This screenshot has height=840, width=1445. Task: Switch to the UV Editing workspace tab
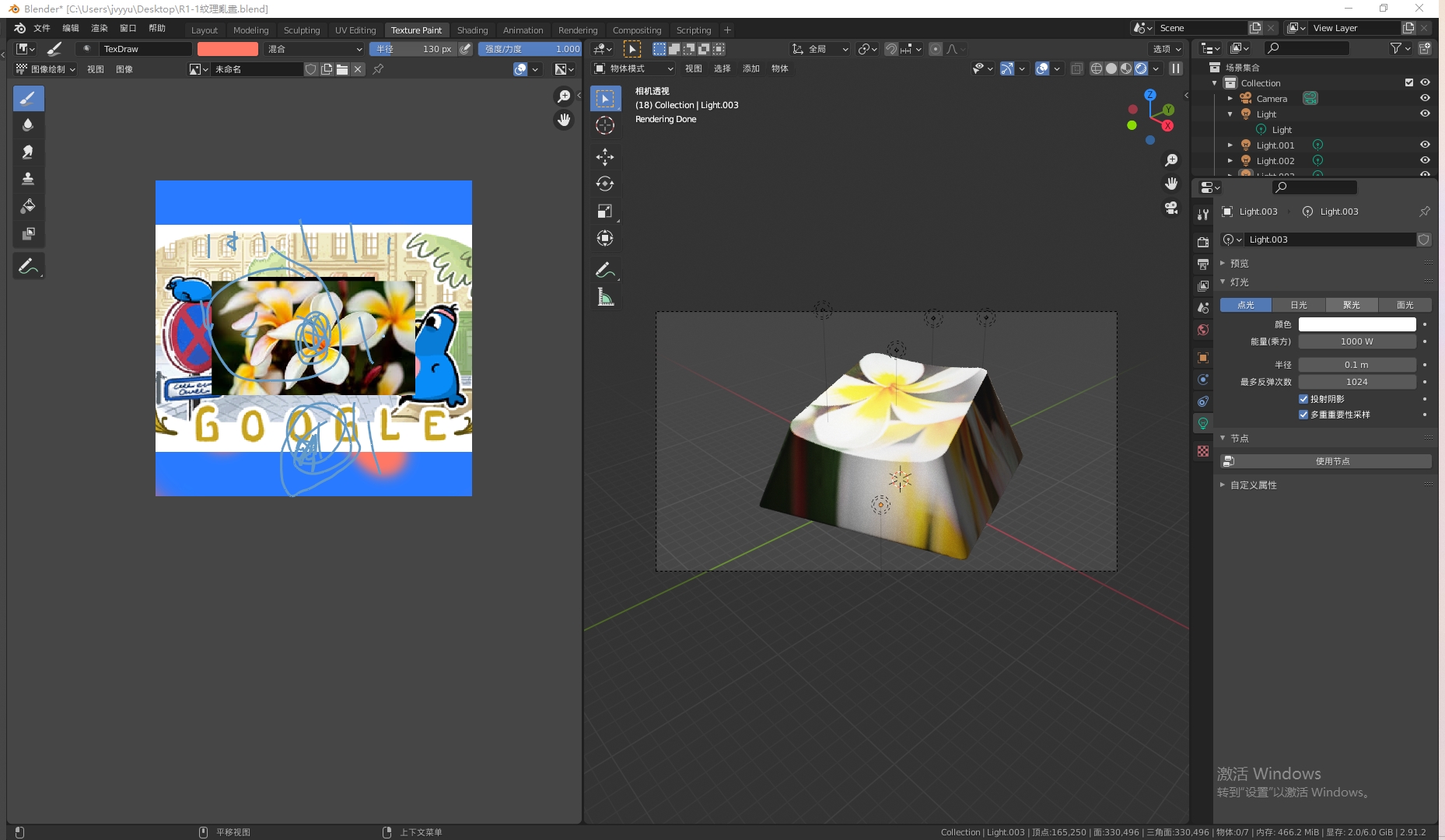coord(355,30)
